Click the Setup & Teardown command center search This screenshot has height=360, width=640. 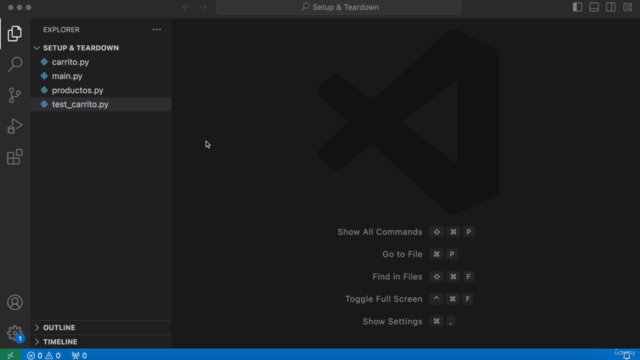(339, 7)
